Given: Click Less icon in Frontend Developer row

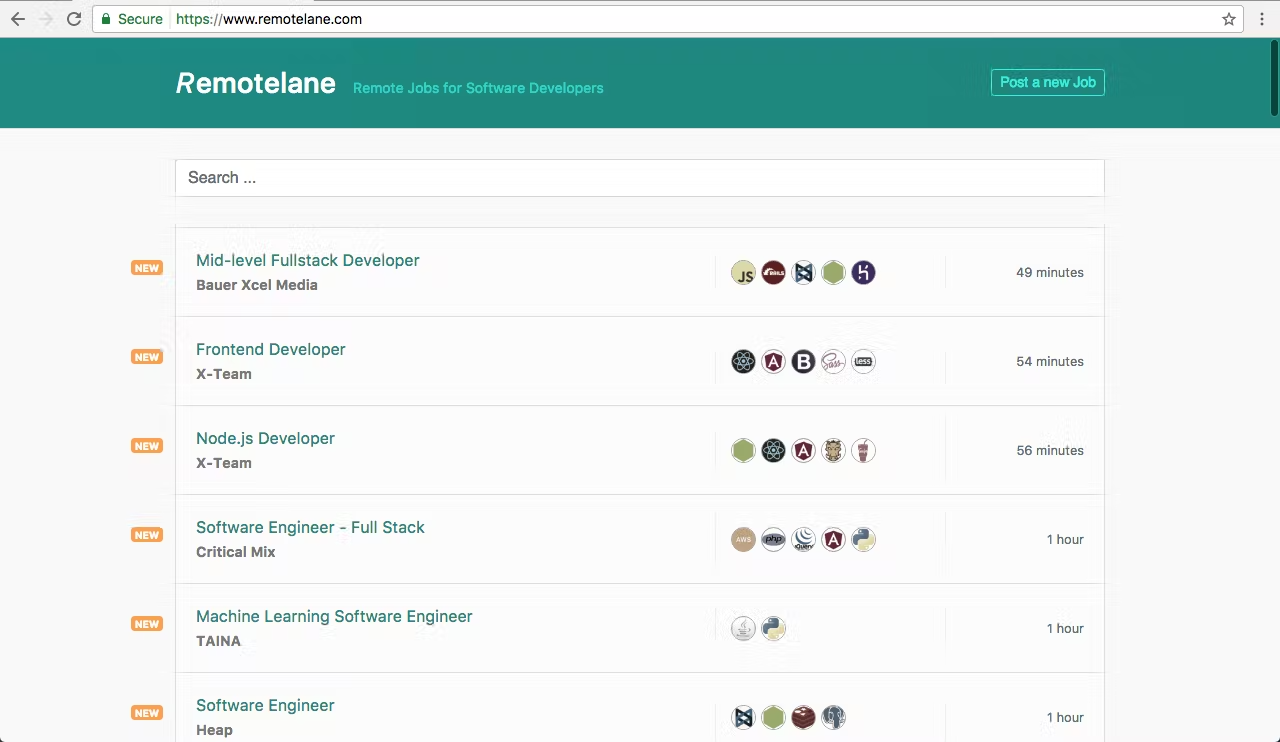Looking at the screenshot, I should (863, 361).
